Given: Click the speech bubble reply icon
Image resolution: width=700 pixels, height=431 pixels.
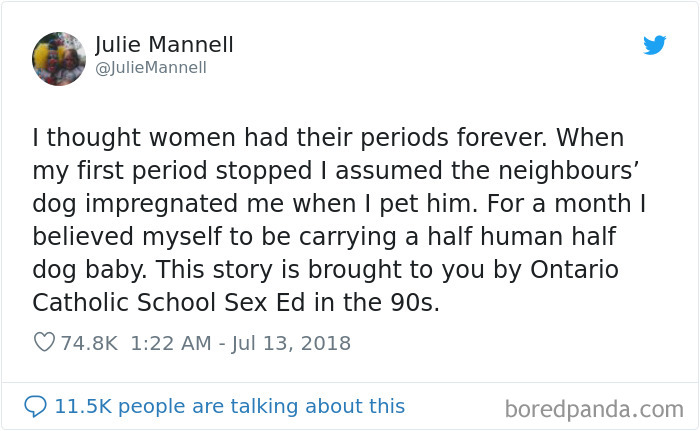Looking at the screenshot, I should pos(36,406).
